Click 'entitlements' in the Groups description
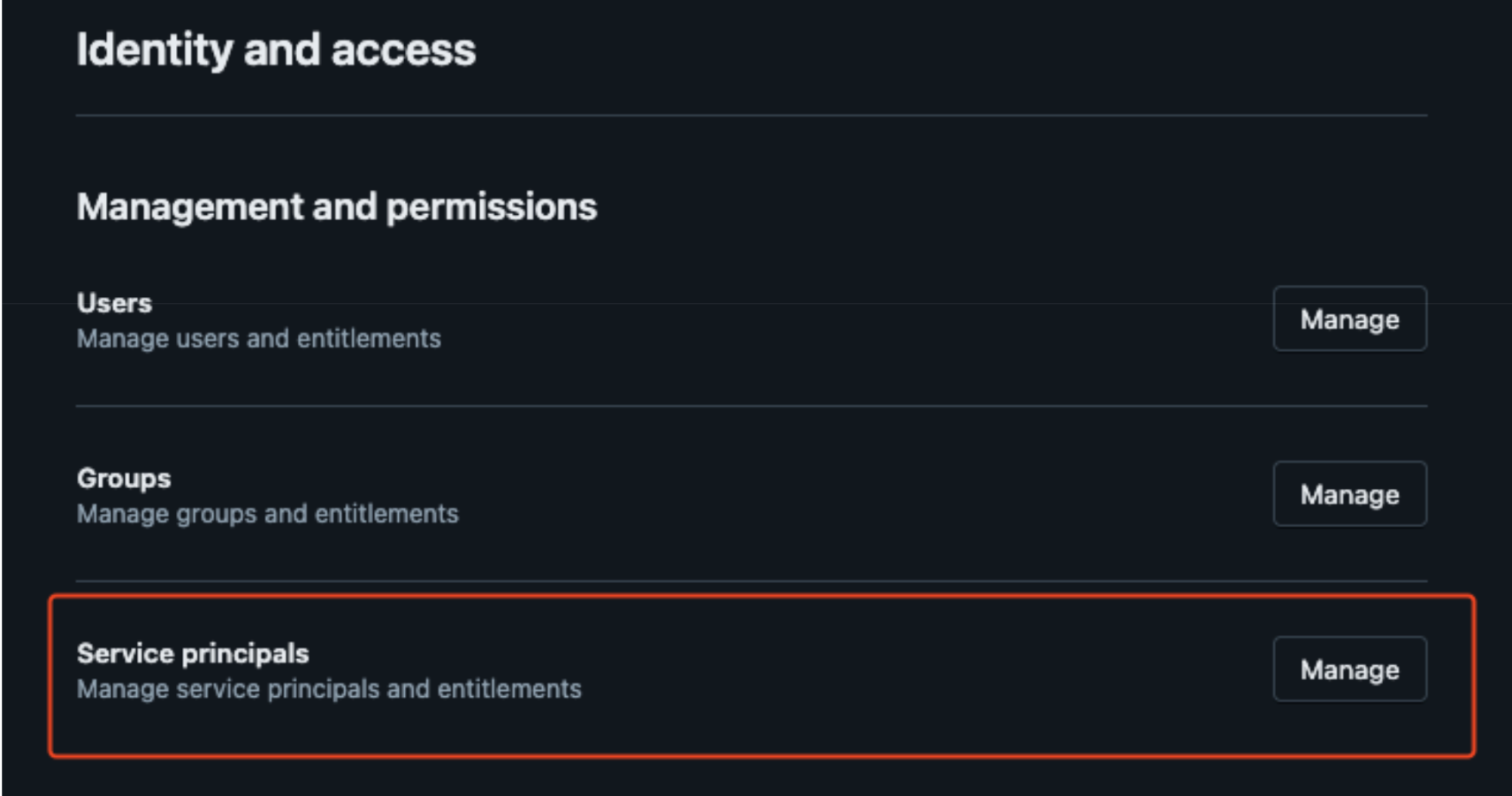 386,514
